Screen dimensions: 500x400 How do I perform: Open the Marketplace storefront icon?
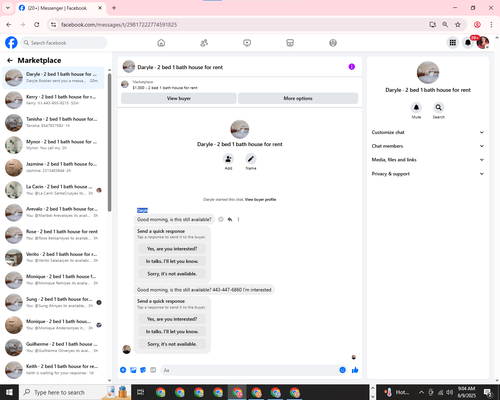[x=290, y=43]
